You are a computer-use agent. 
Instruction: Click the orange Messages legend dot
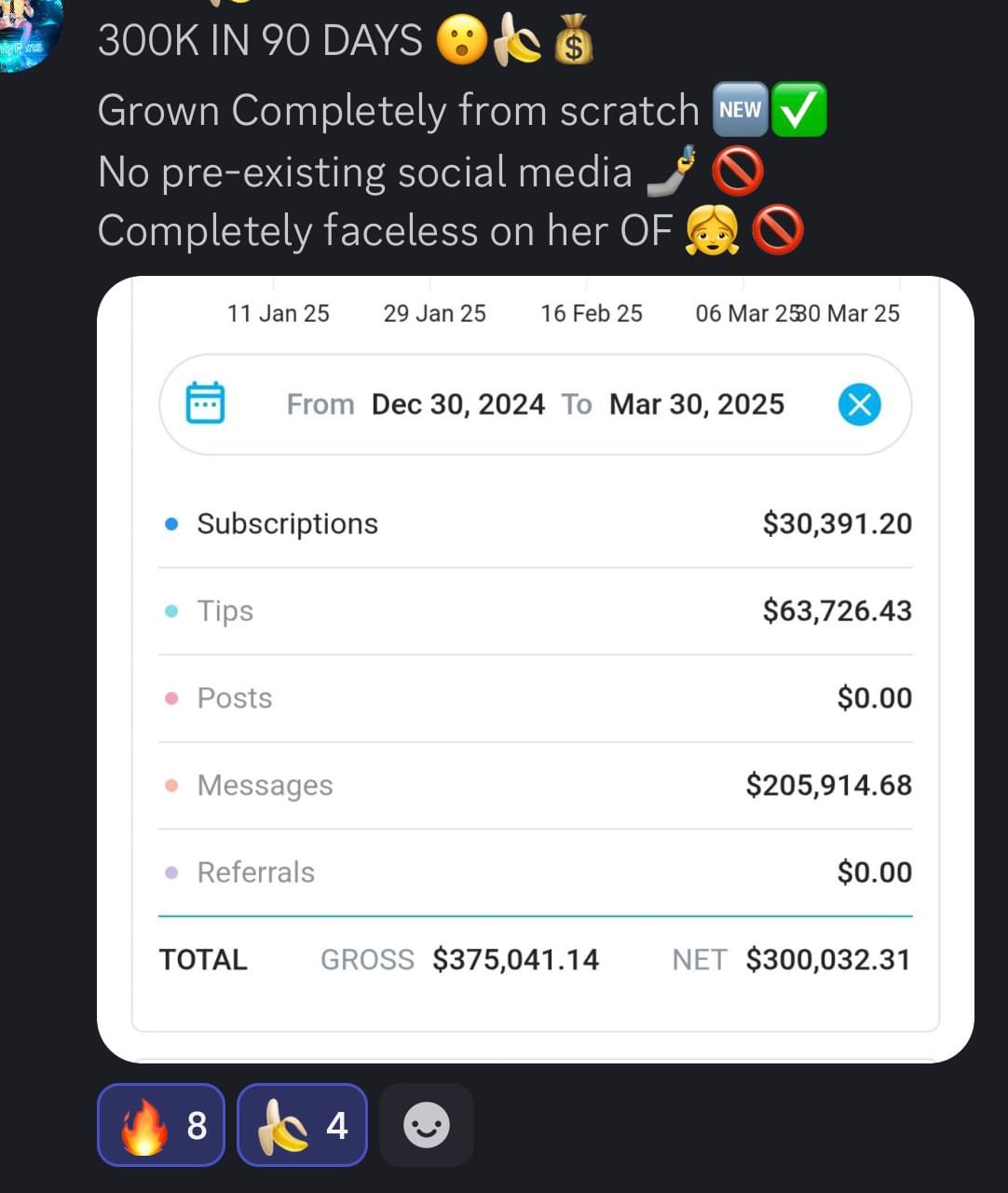pyautogui.click(x=171, y=786)
